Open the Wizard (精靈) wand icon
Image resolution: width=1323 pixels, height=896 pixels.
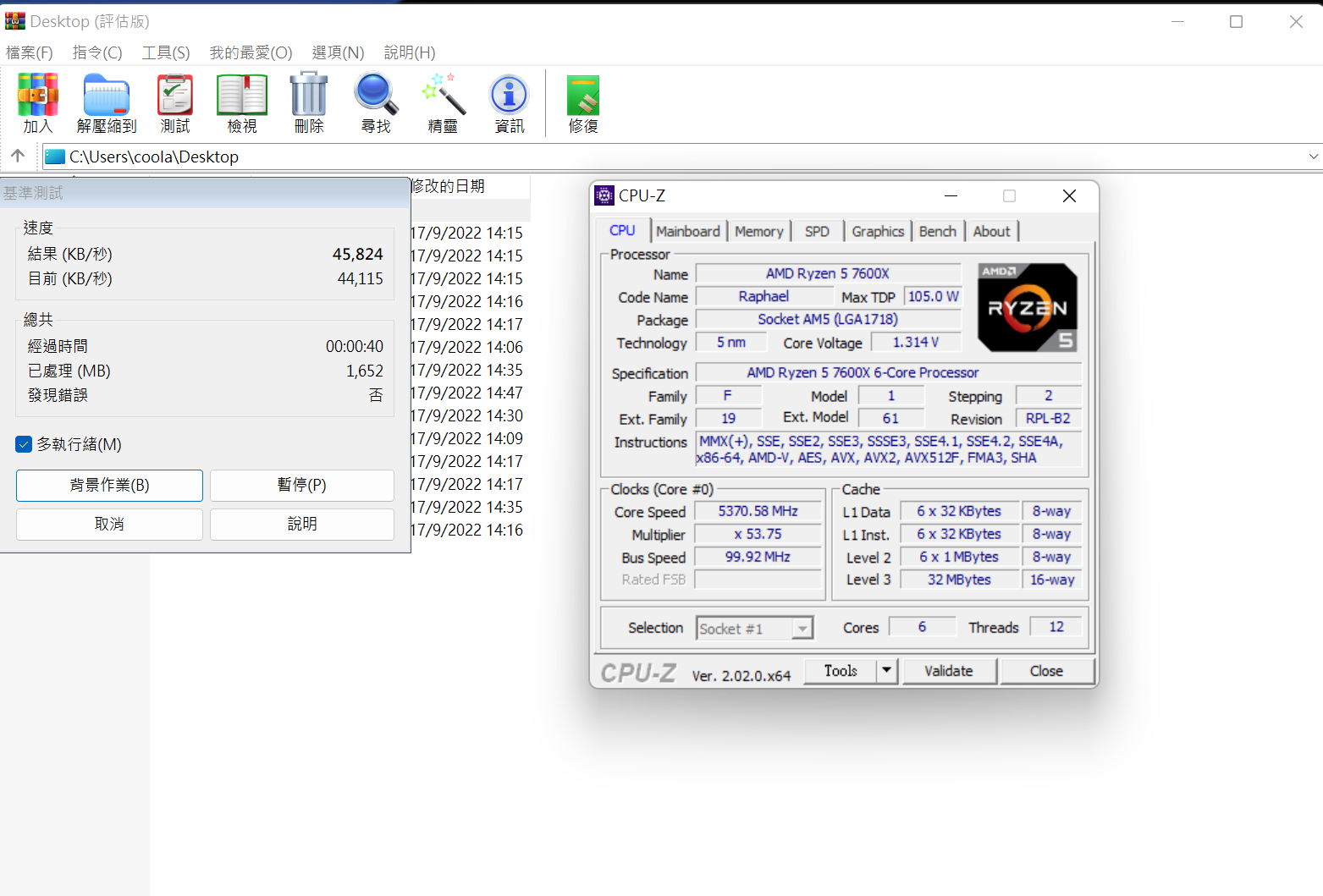click(444, 94)
